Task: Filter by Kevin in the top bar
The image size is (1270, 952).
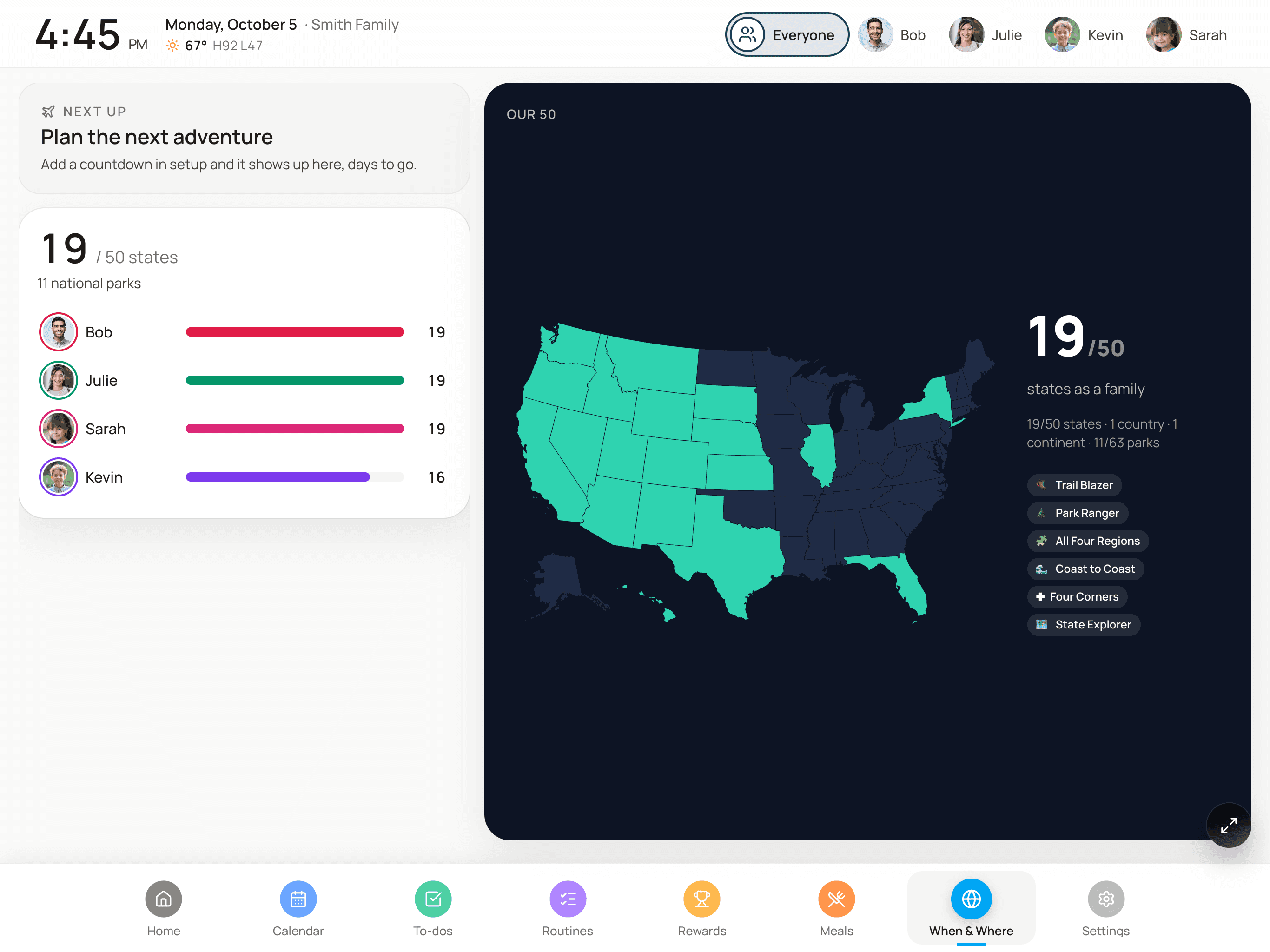Action: (1084, 34)
